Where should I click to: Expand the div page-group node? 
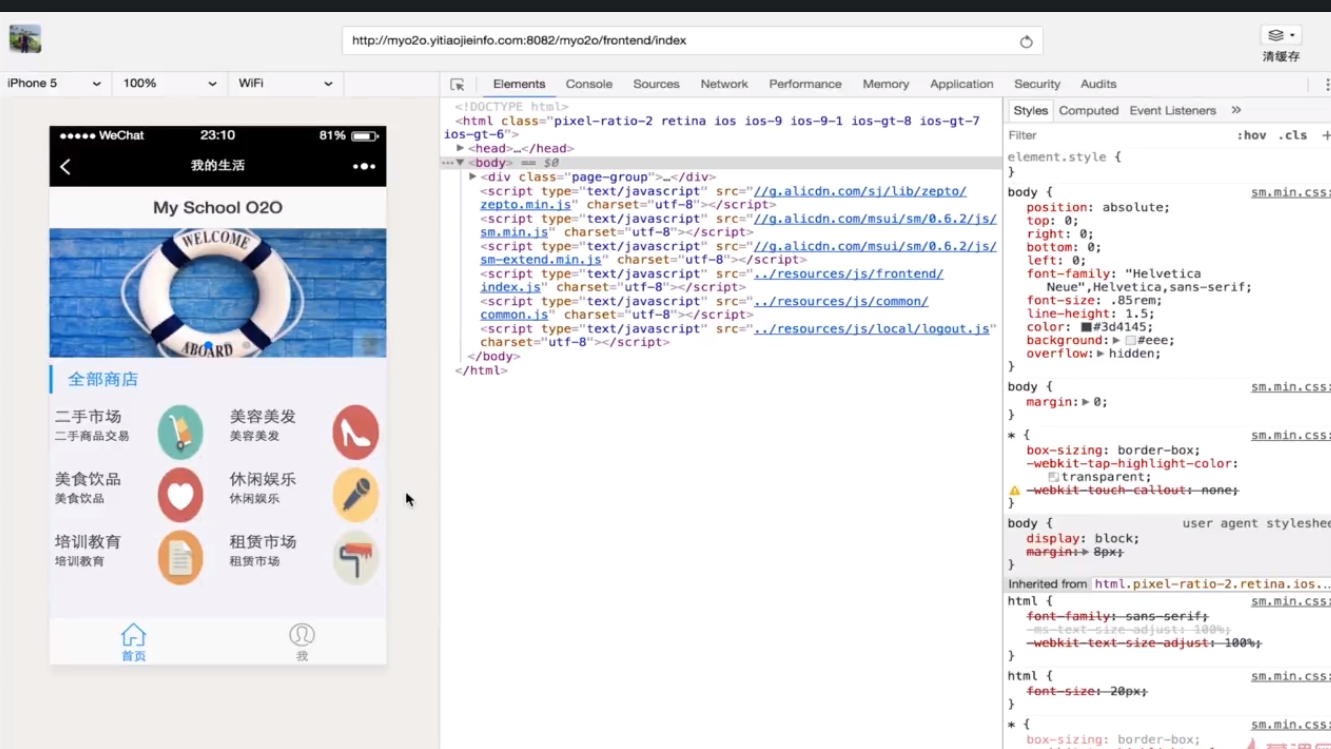[472, 177]
